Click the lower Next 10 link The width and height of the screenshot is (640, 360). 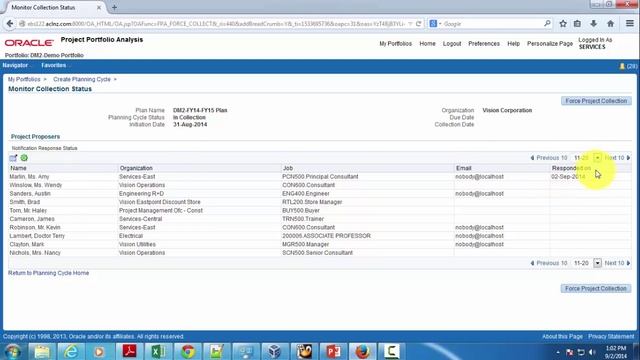click(x=614, y=263)
